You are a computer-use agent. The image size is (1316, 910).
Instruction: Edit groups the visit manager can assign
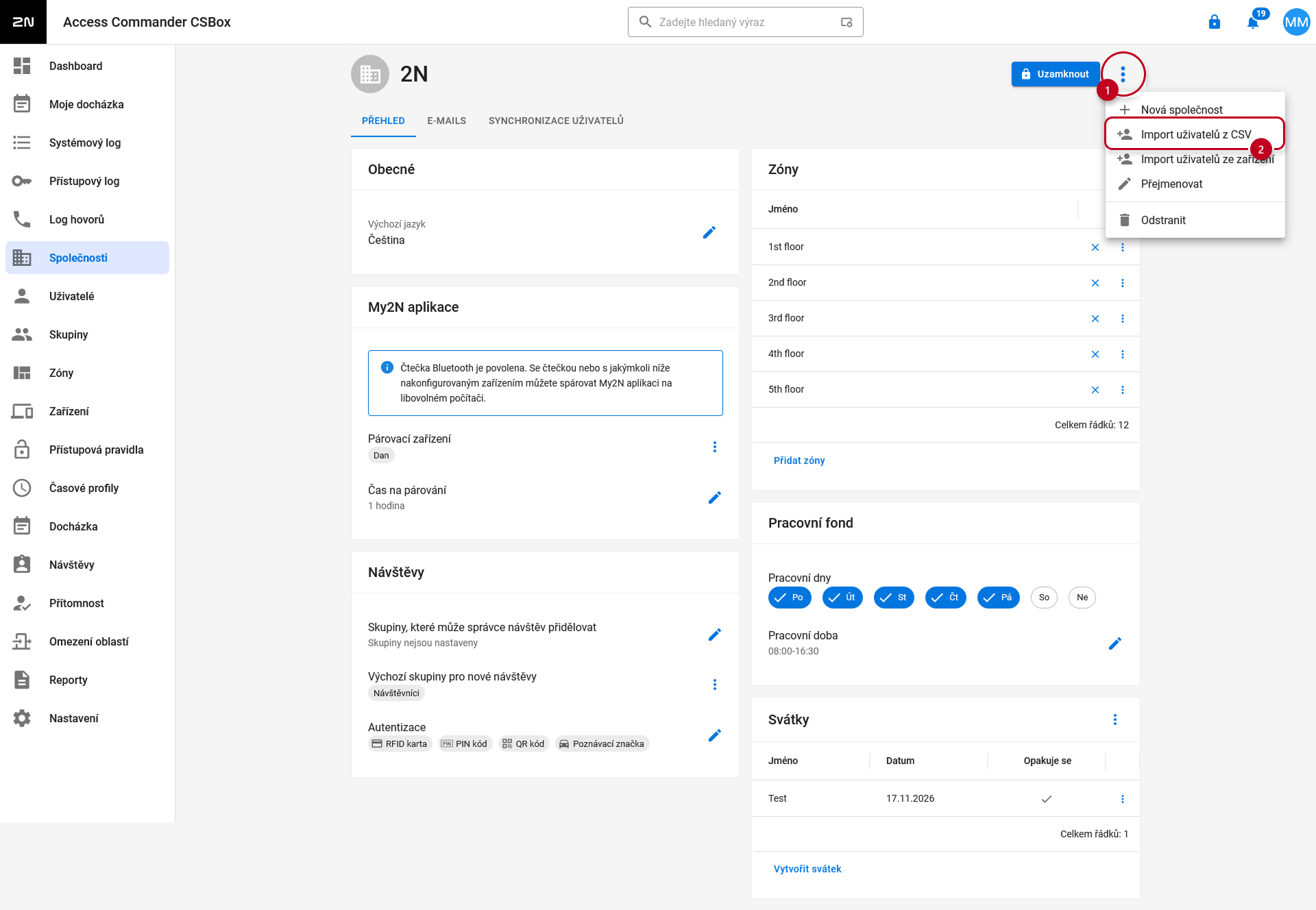point(715,635)
